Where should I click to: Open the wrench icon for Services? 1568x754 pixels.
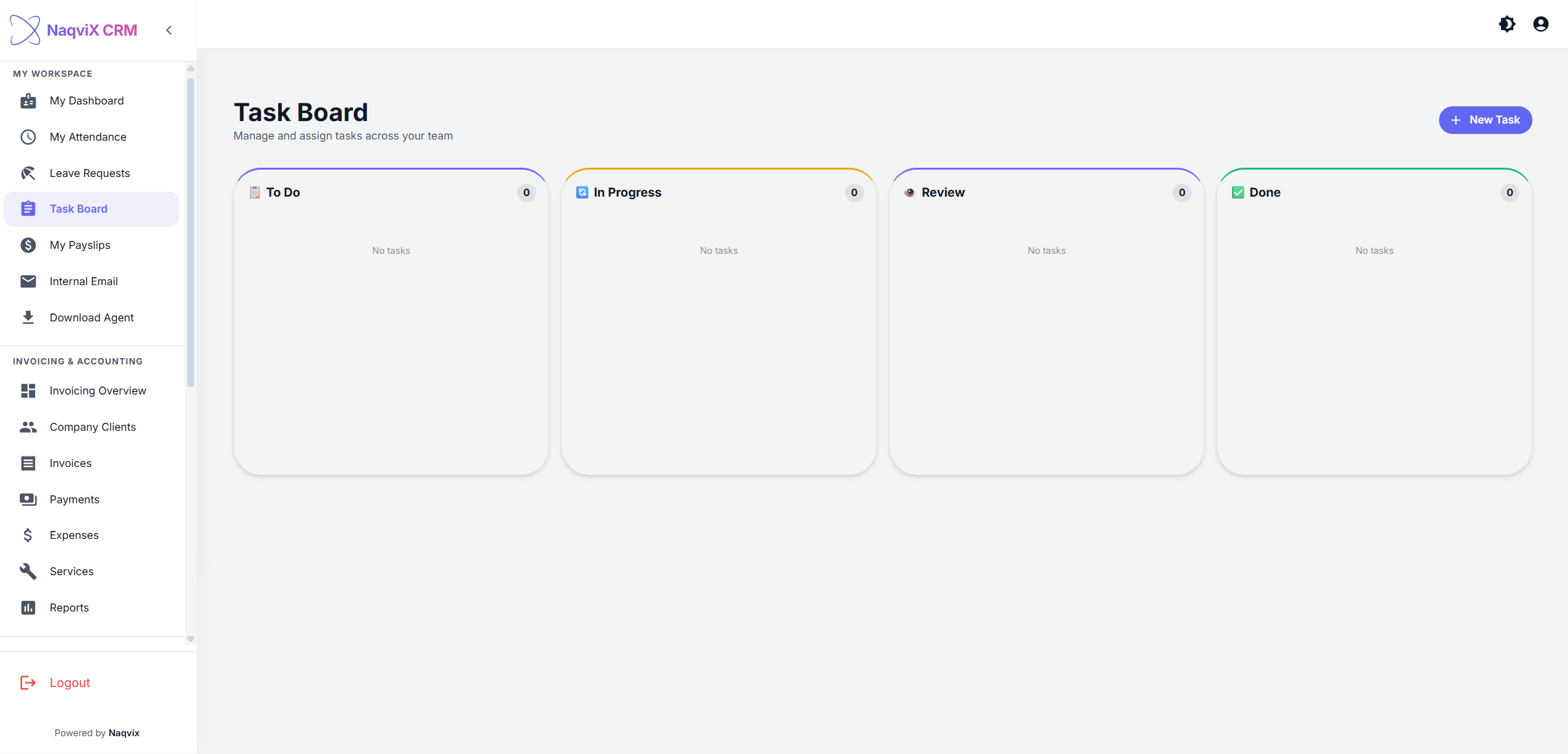(x=28, y=571)
